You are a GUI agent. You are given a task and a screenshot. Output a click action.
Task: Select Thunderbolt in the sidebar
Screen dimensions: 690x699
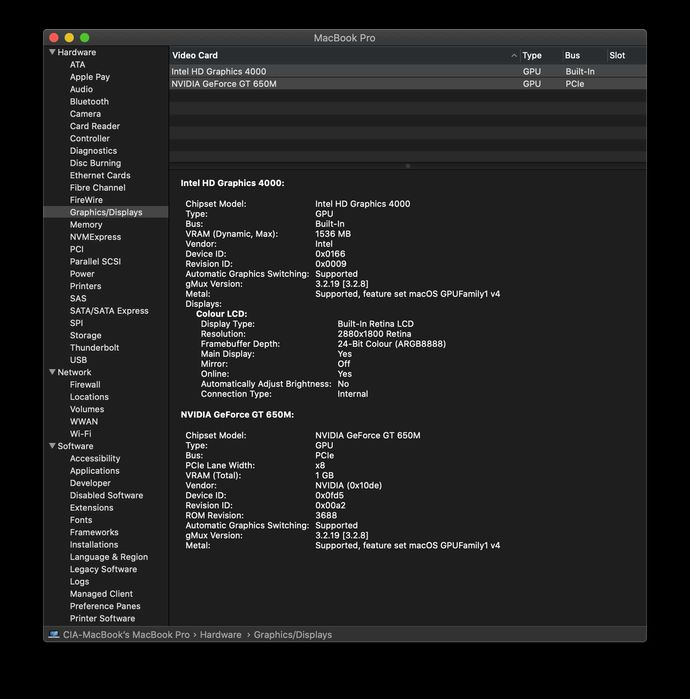[94, 348]
